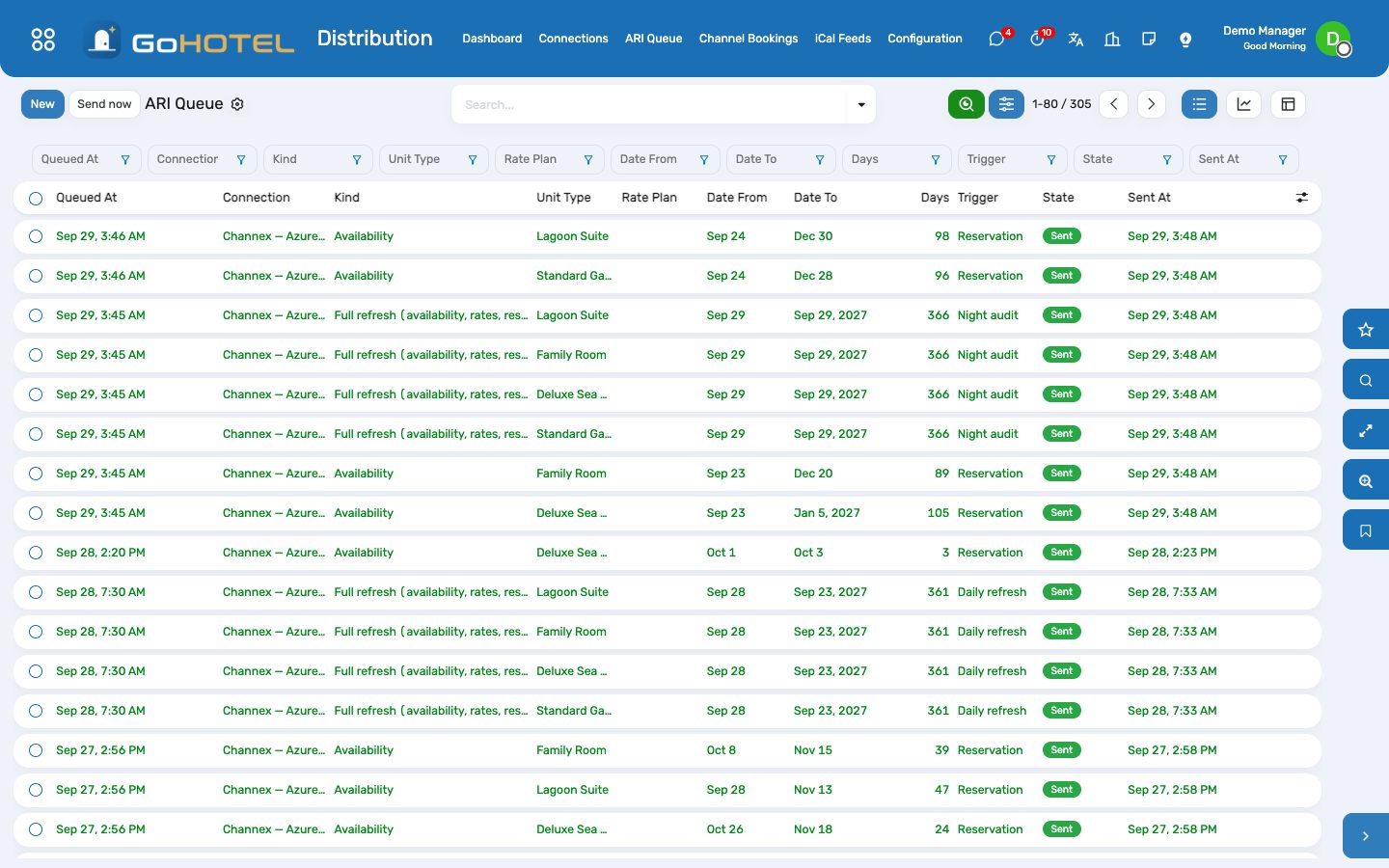Select first Sep 29, 3:46 AM Lagoon Suite row
Viewport: 1389px width, 868px height.
pyautogui.click(x=36, y=236)
